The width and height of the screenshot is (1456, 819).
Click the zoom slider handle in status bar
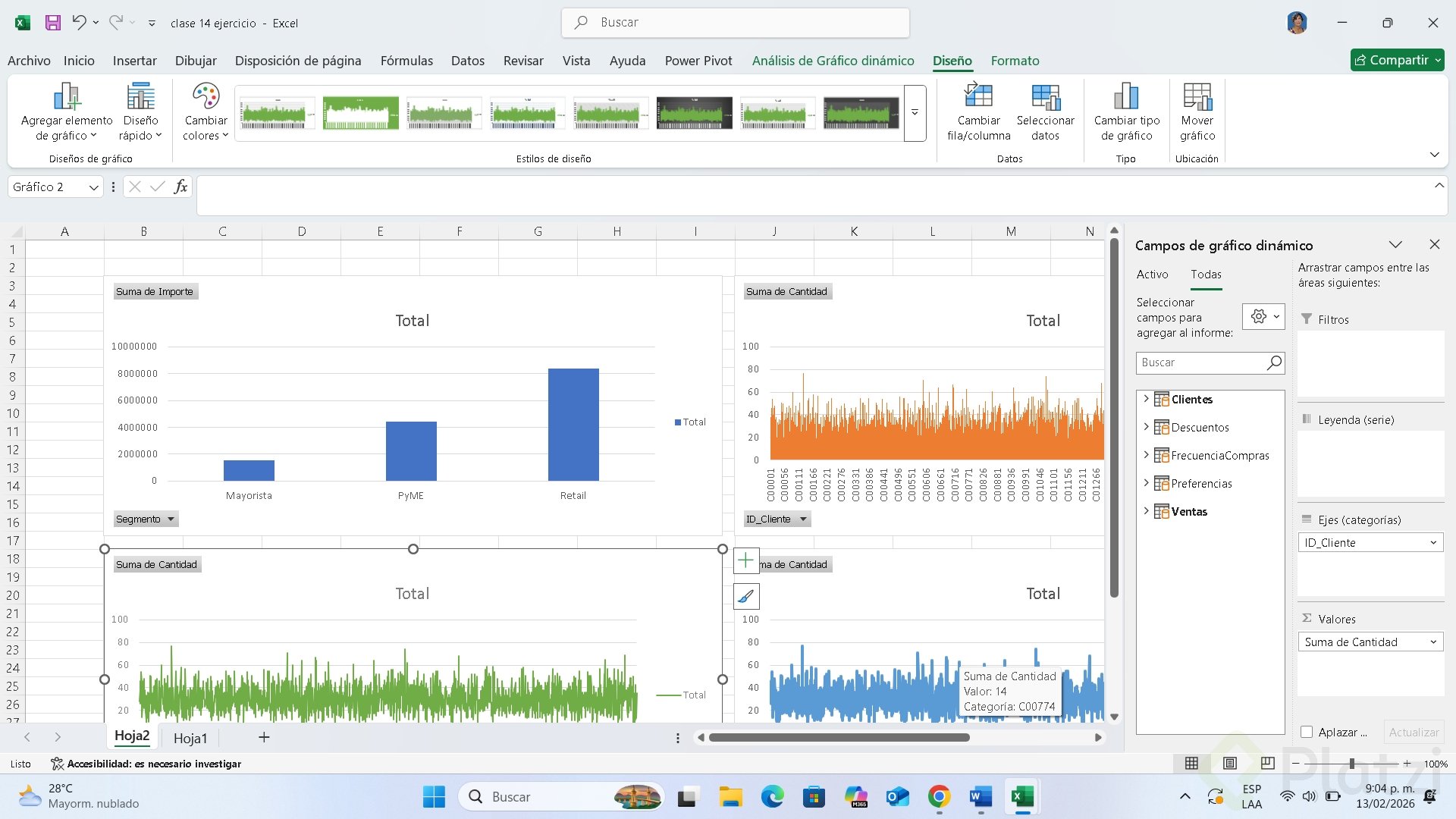tap(1352, 764)
